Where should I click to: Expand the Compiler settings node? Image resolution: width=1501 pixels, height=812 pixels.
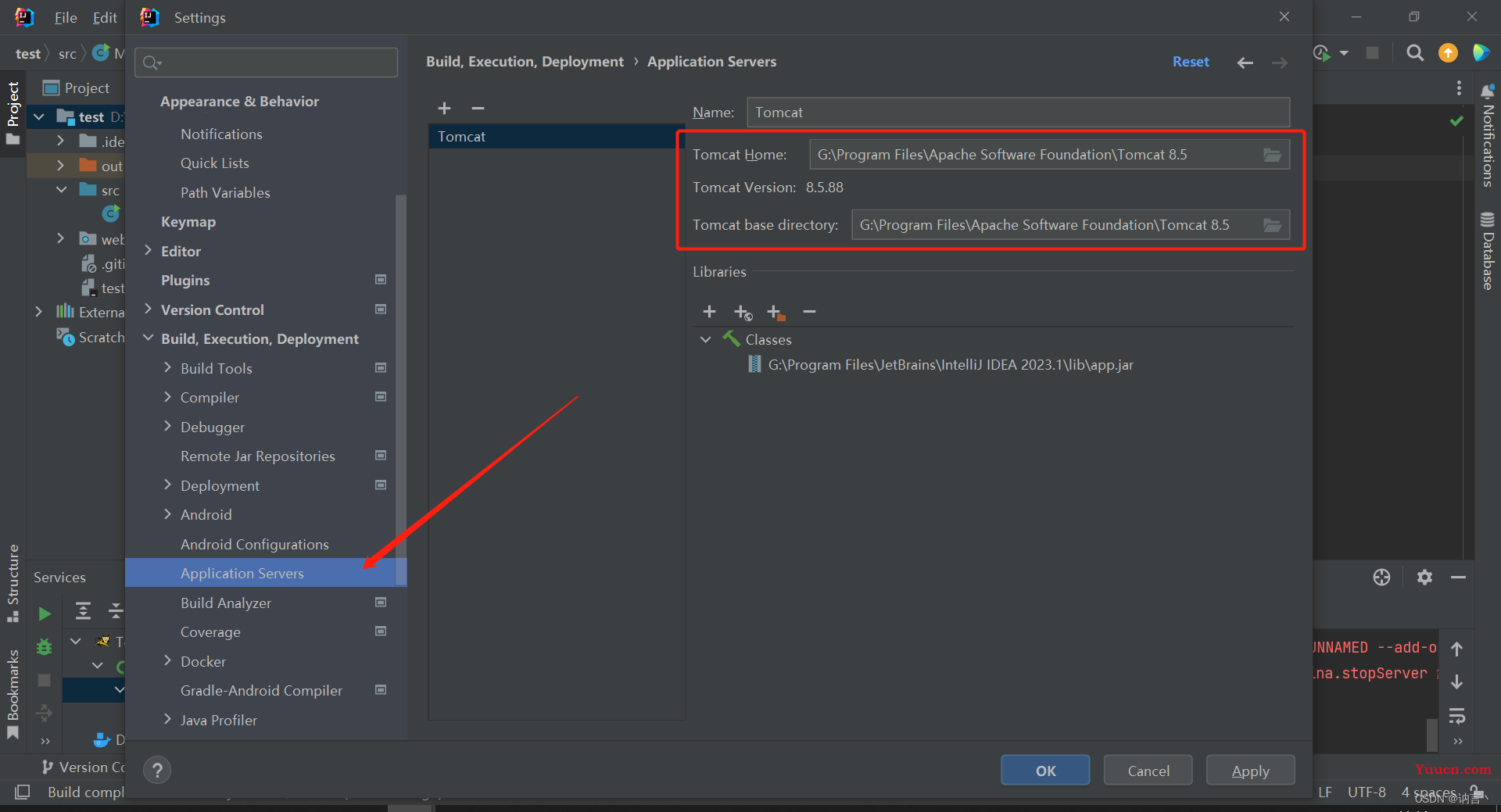167,397
